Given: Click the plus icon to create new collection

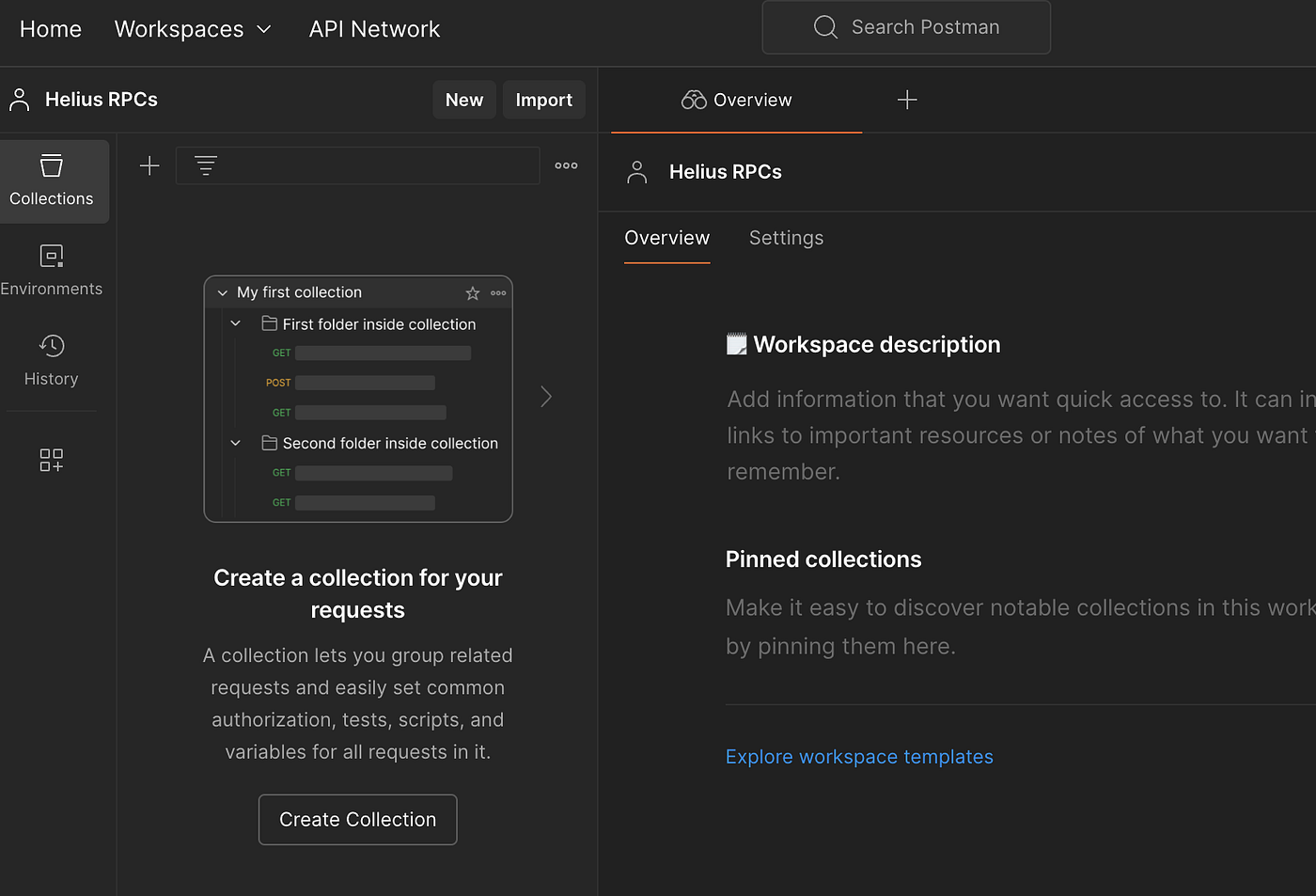Looking at the screenshot, I should (149, 166).
